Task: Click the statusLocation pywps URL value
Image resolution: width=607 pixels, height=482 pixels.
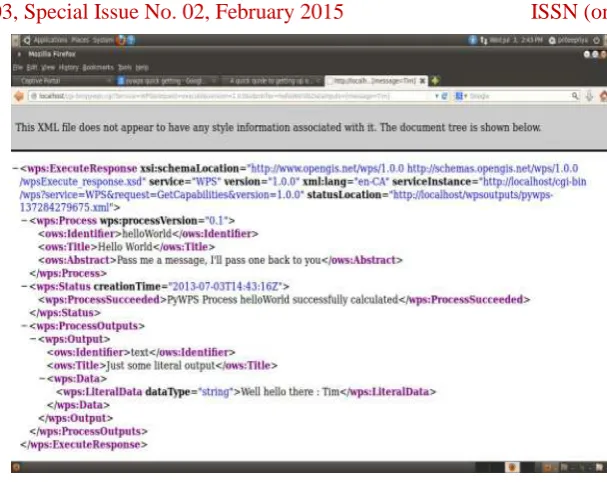Action: pos(286,201)
